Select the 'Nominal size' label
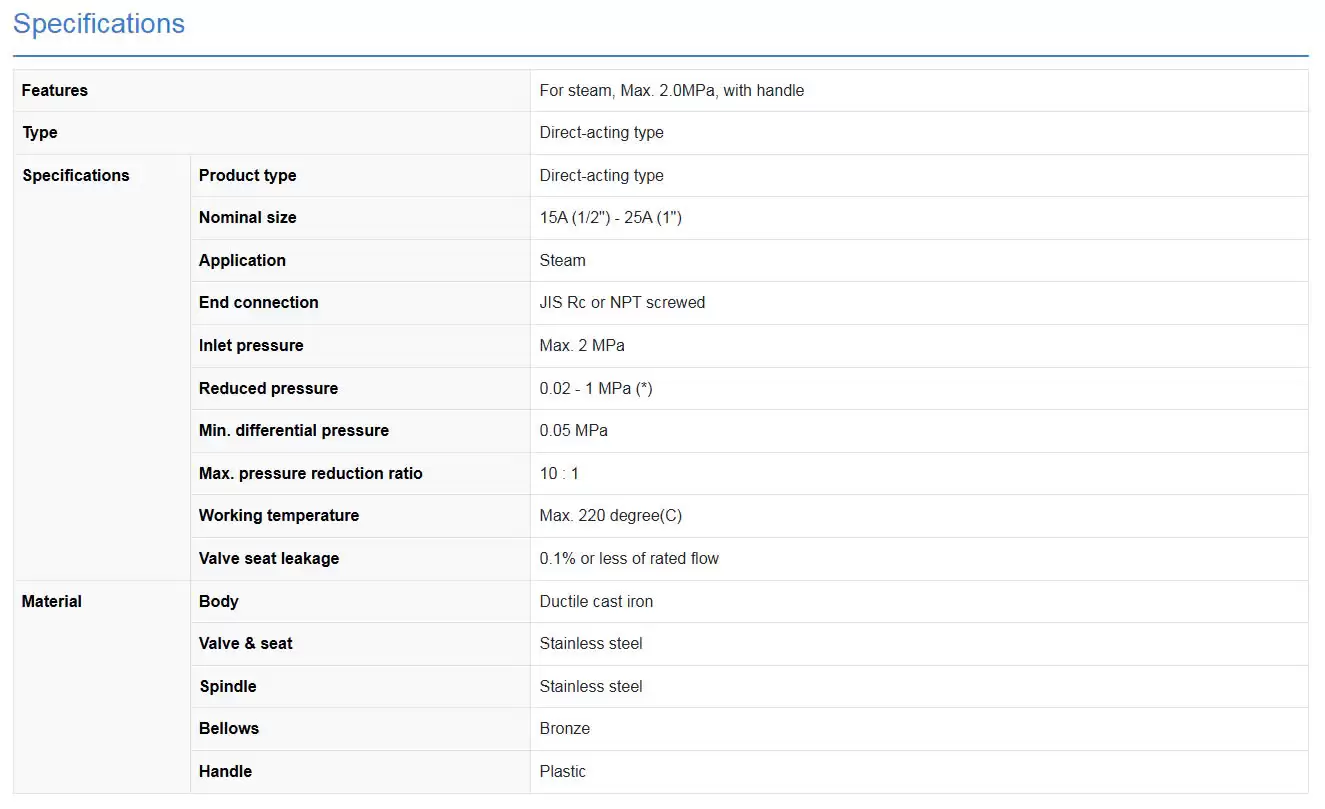 pos(248,217)
